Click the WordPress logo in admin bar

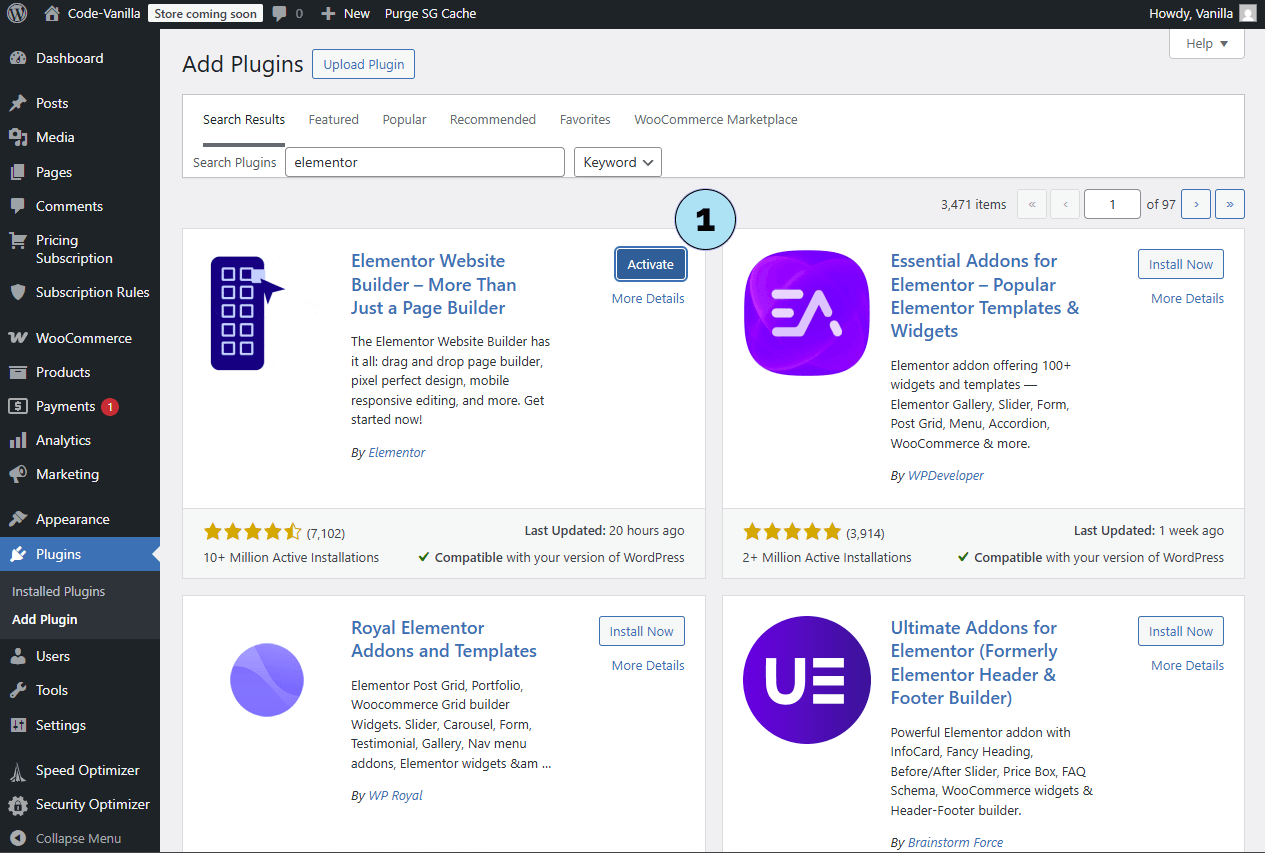(x=17, y=14)
